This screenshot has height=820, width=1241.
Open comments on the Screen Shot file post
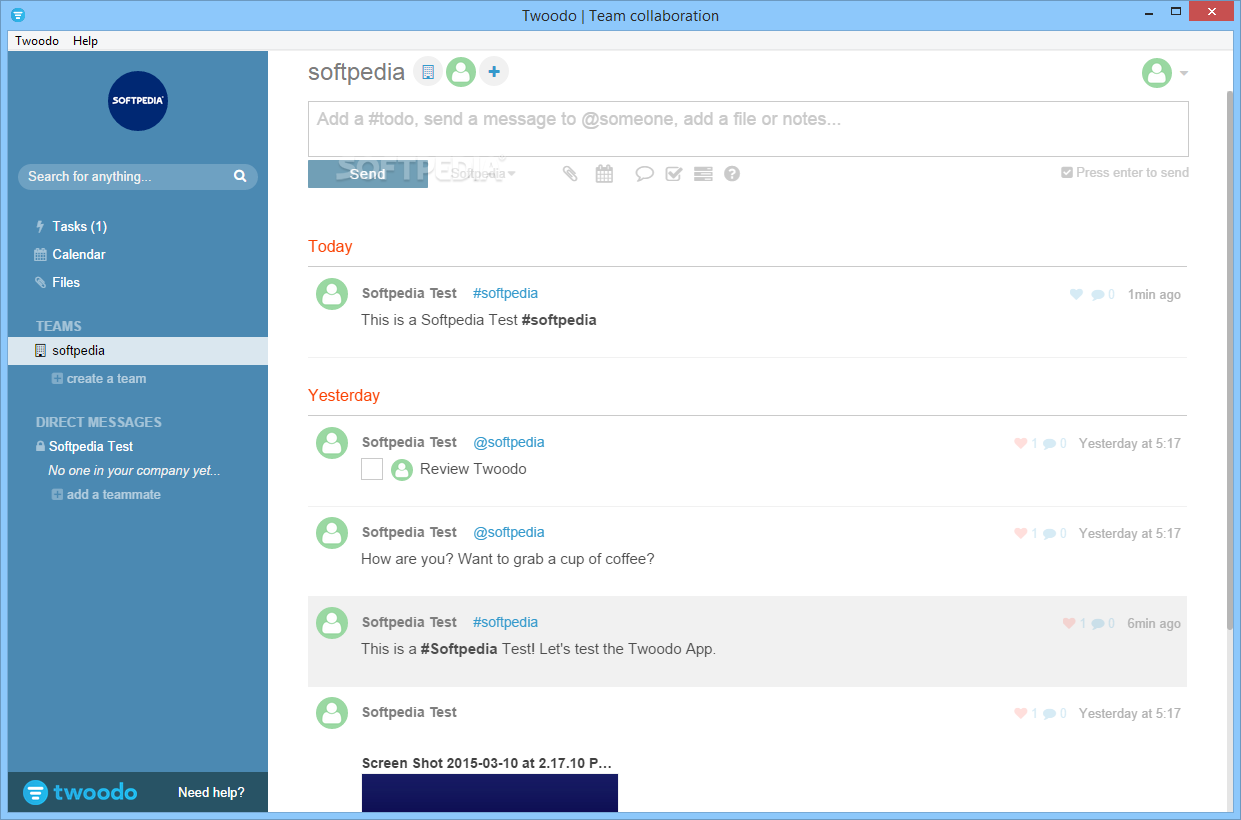point(1055,713)
